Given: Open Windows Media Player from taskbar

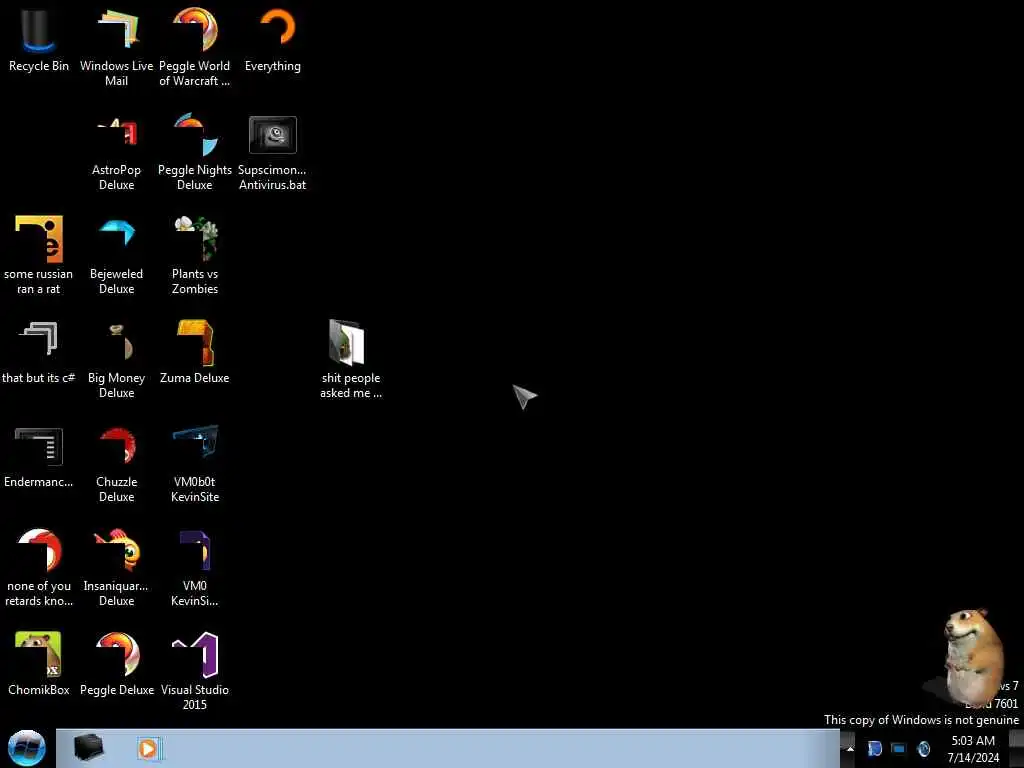Looking at the screenshot, I should [x=149, y=748].
